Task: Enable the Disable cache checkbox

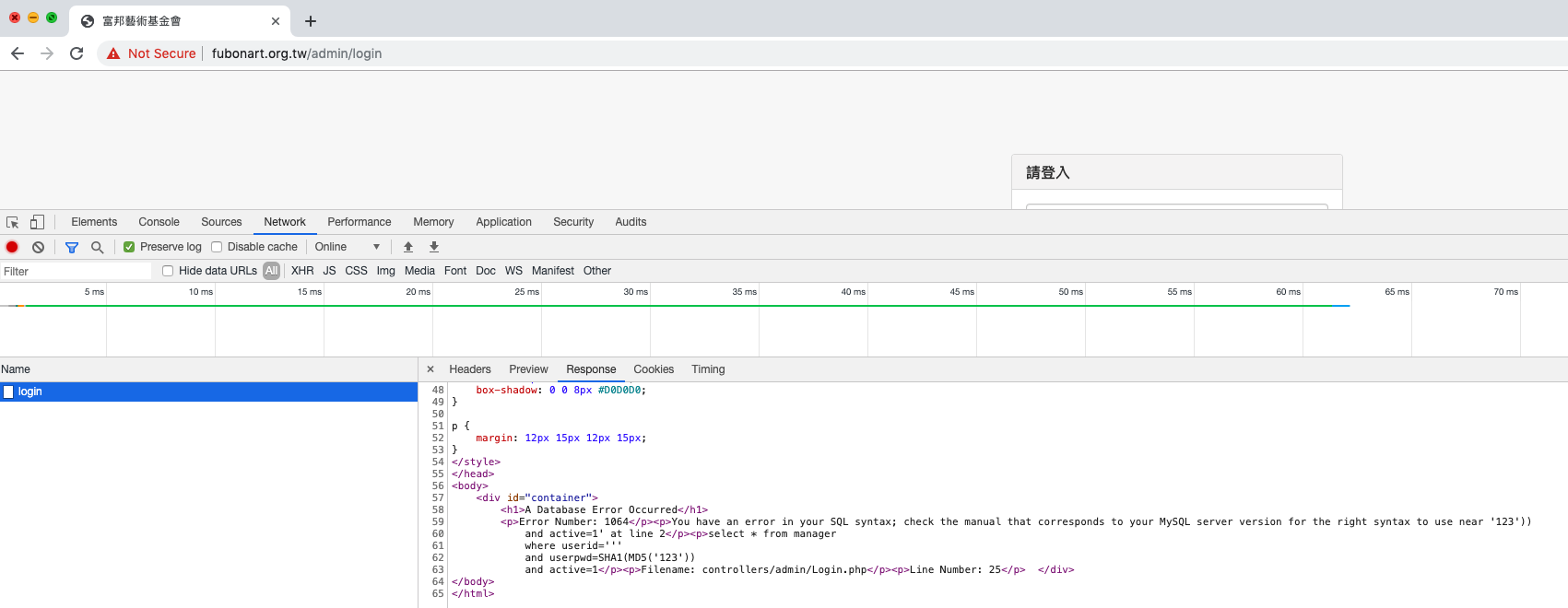Action: (x=217, y=247)
